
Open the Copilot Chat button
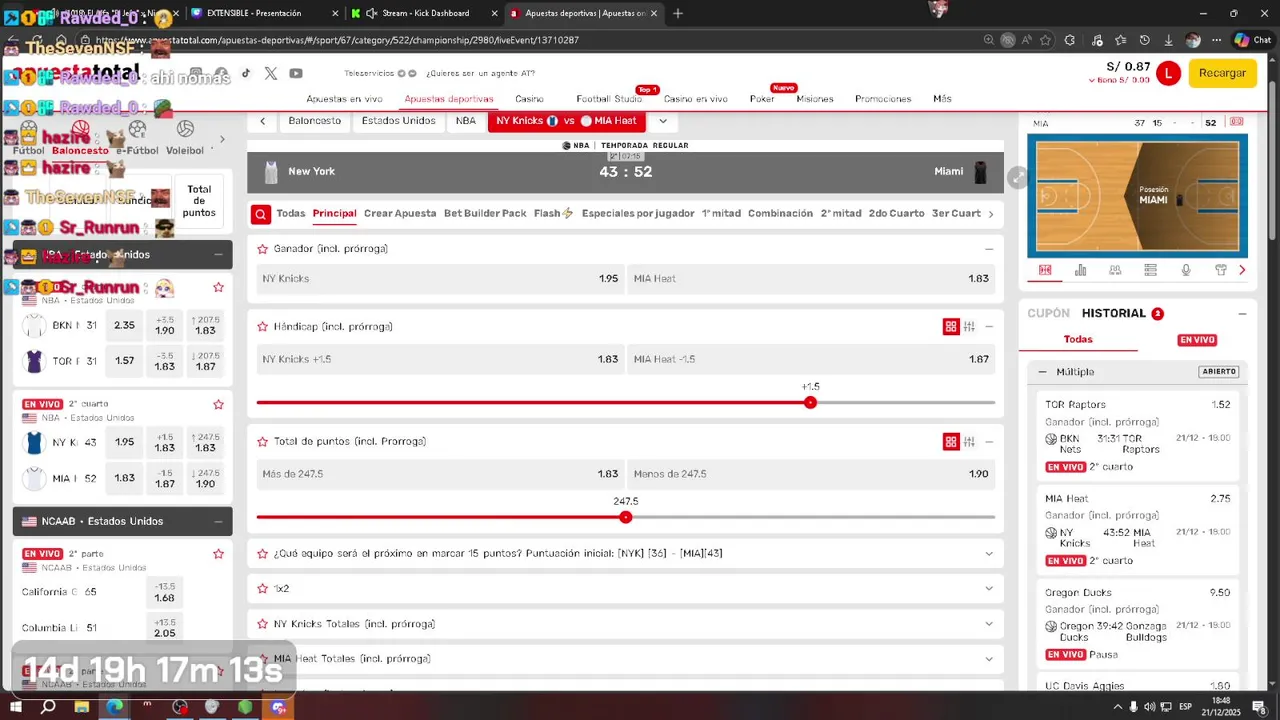click(x=1252, y=40)
